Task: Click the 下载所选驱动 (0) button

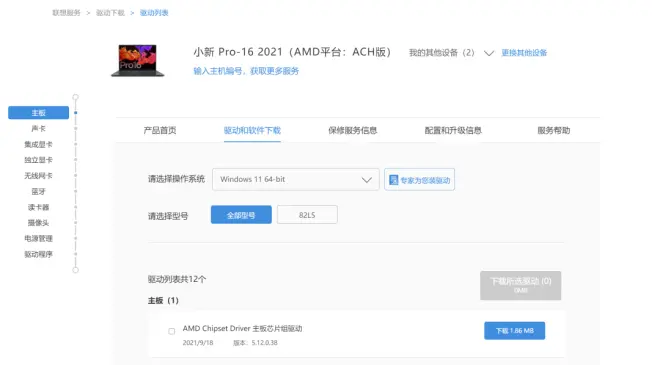Action: [520, 285]
